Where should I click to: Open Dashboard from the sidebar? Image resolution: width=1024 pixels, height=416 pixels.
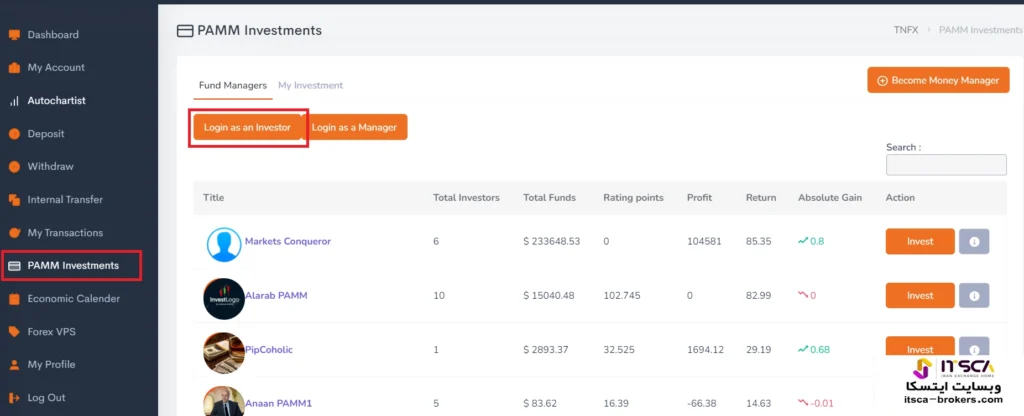pos(53,35)
